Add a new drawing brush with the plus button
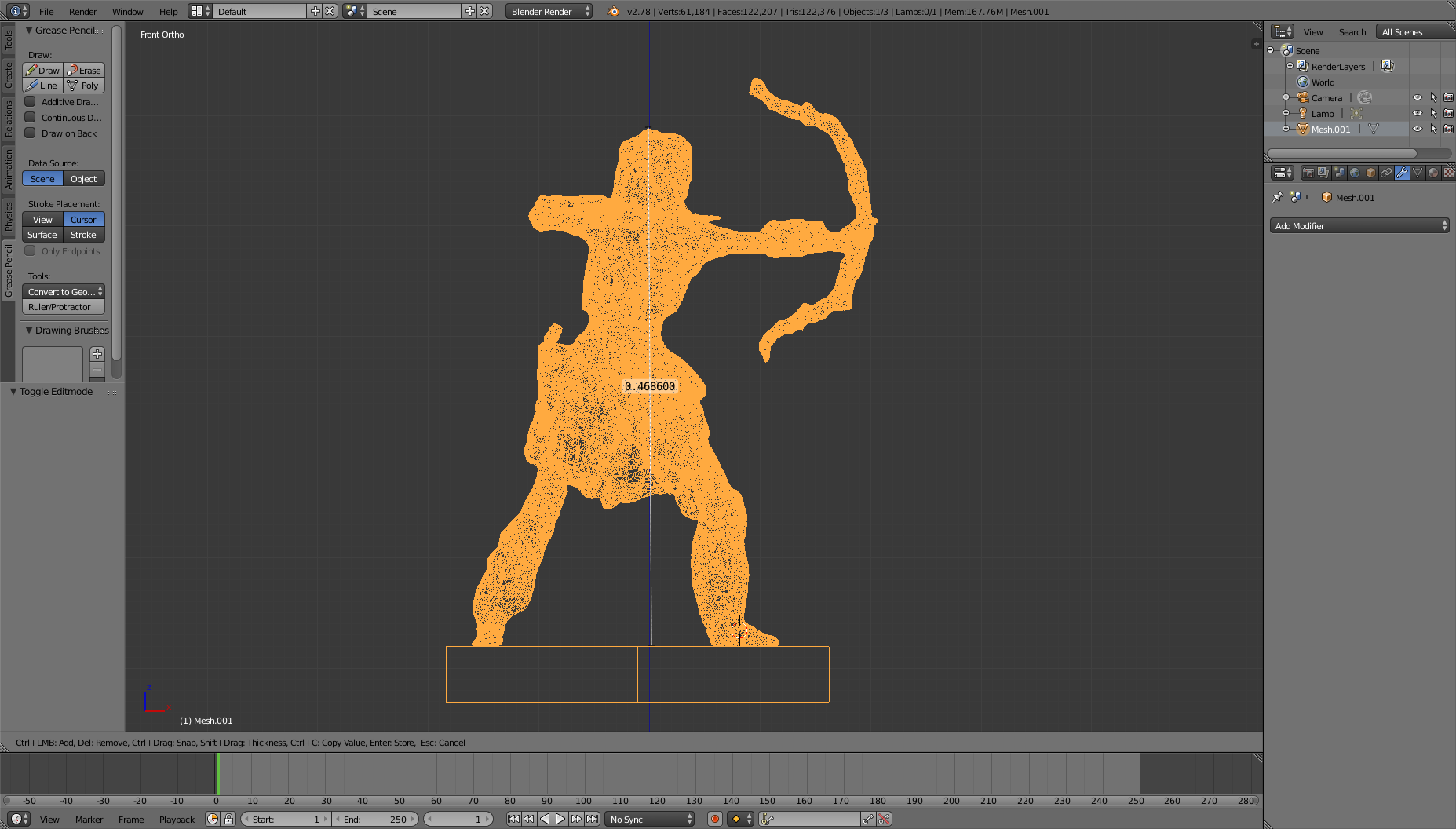The width and height of the screenshot is (1456, 829). click(97, 354)
